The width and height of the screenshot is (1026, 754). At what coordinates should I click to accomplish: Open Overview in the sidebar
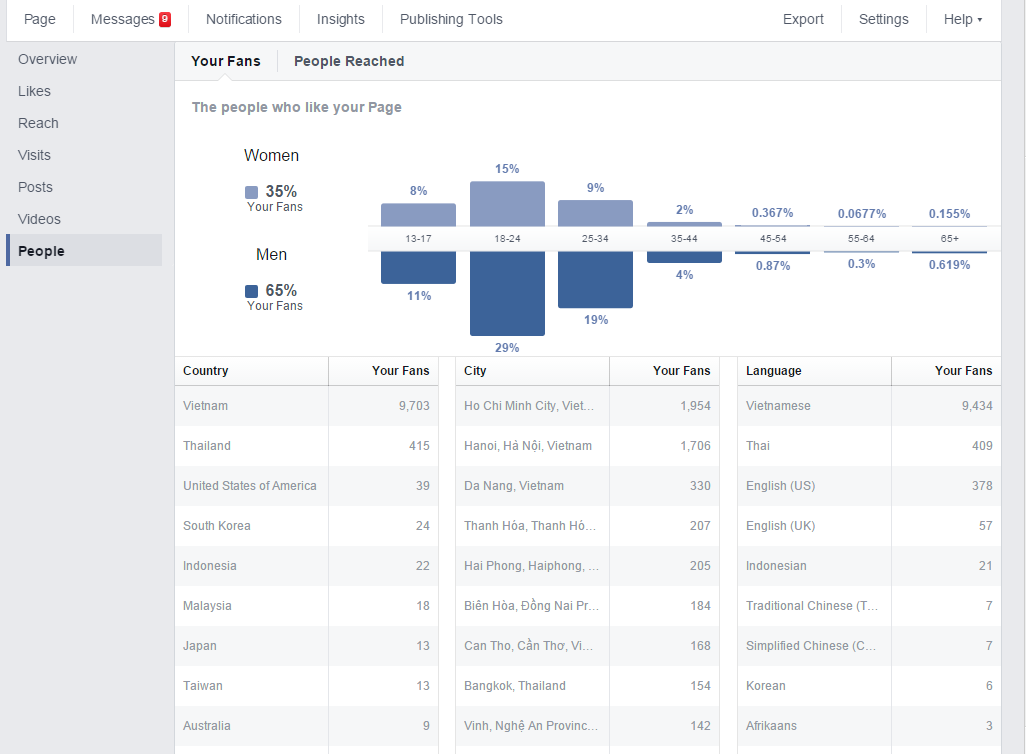47,59
